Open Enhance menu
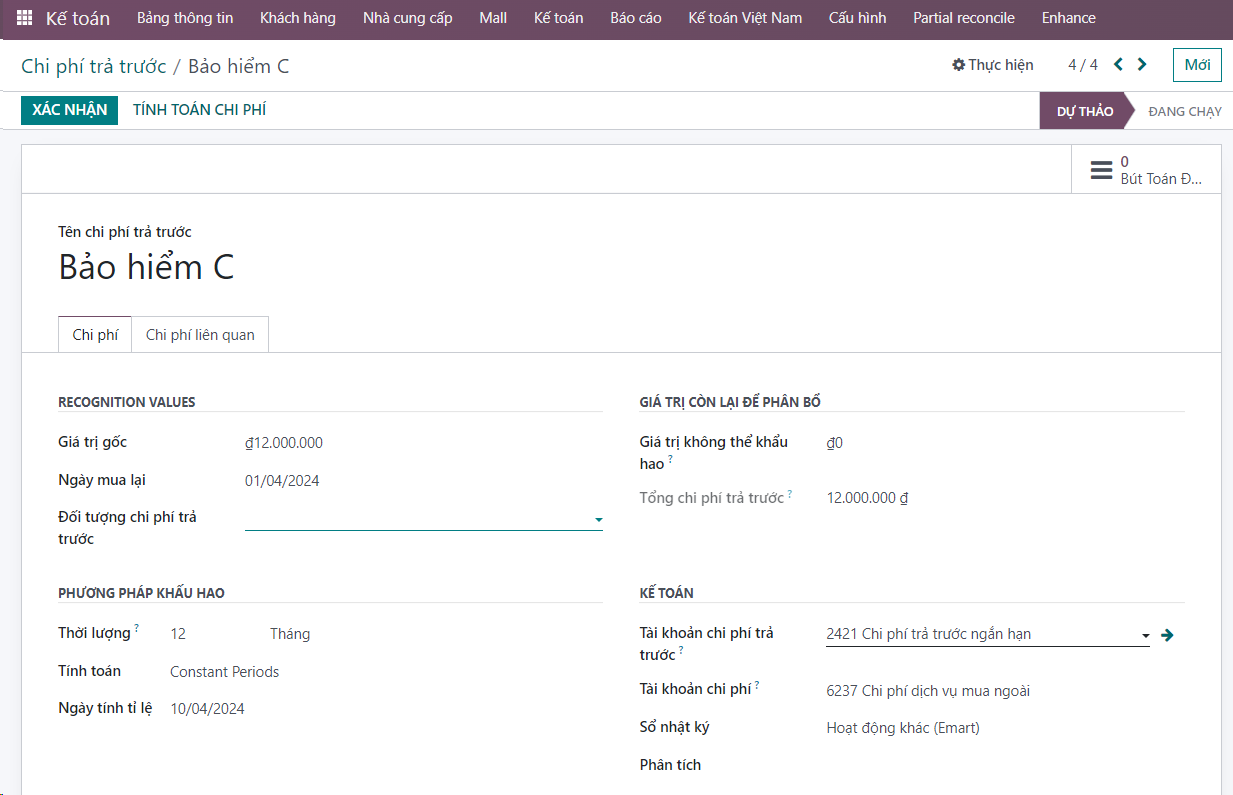This screenshot has width=1233, height=795. [x=1069, y=18]
